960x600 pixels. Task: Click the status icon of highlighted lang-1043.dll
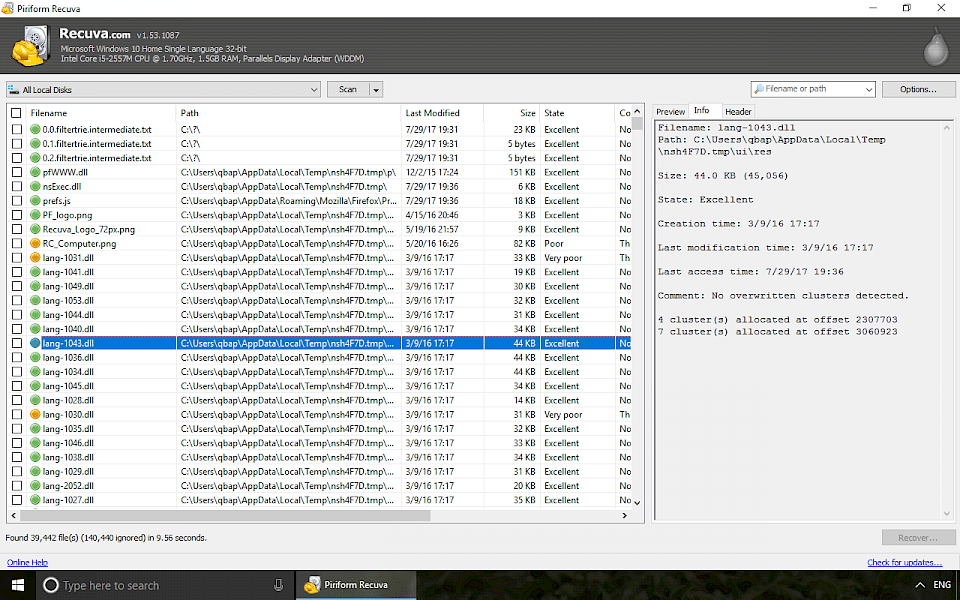36,343
